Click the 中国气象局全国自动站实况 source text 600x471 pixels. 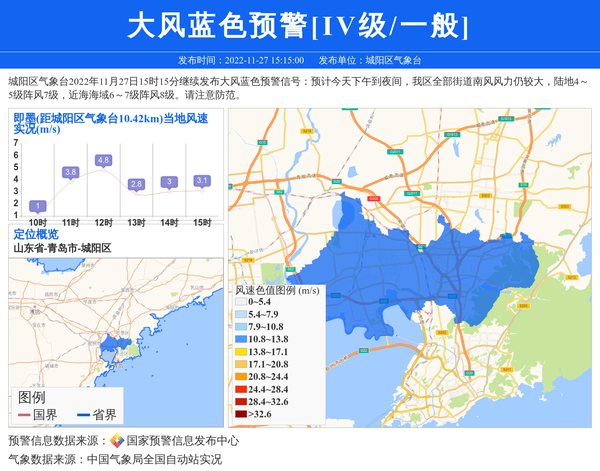click(154, 460)
